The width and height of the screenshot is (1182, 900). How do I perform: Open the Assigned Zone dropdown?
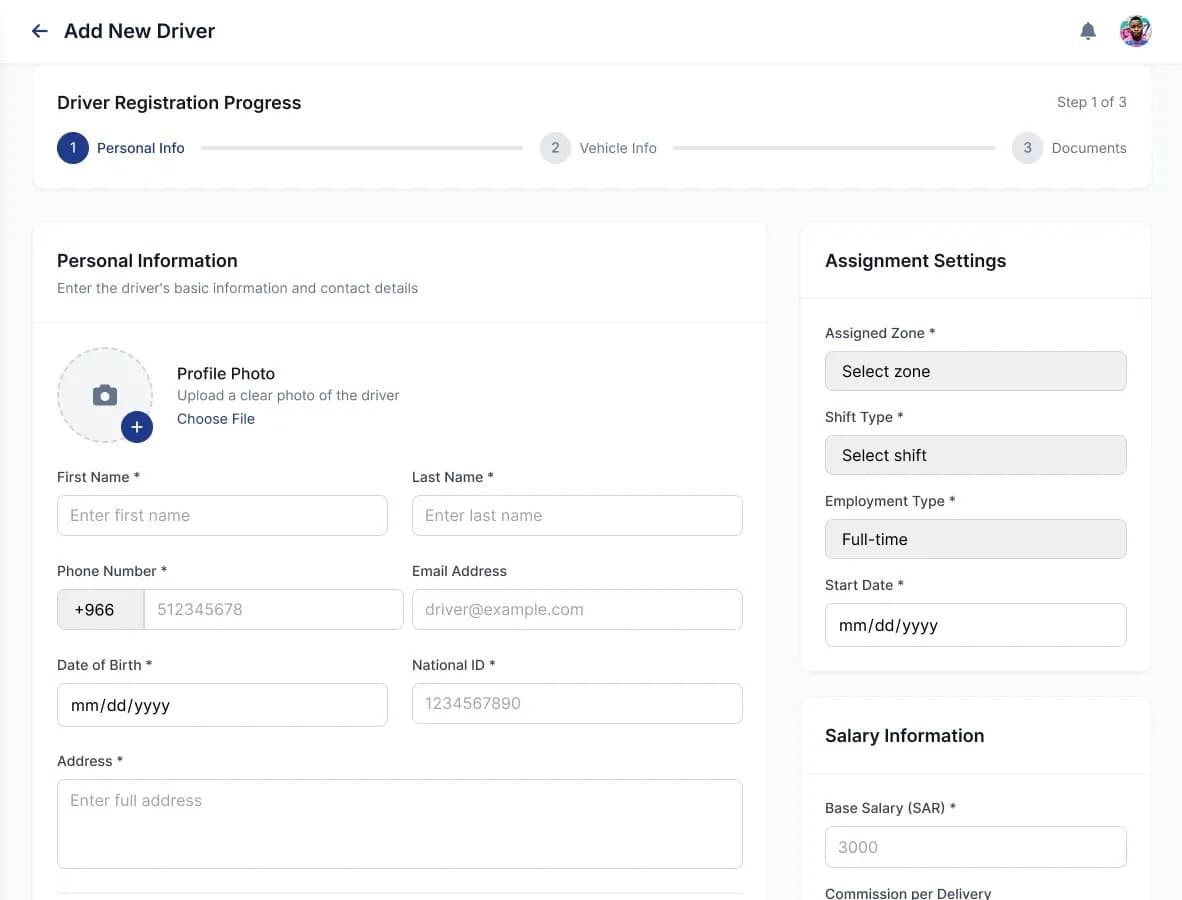coord(975,371)
